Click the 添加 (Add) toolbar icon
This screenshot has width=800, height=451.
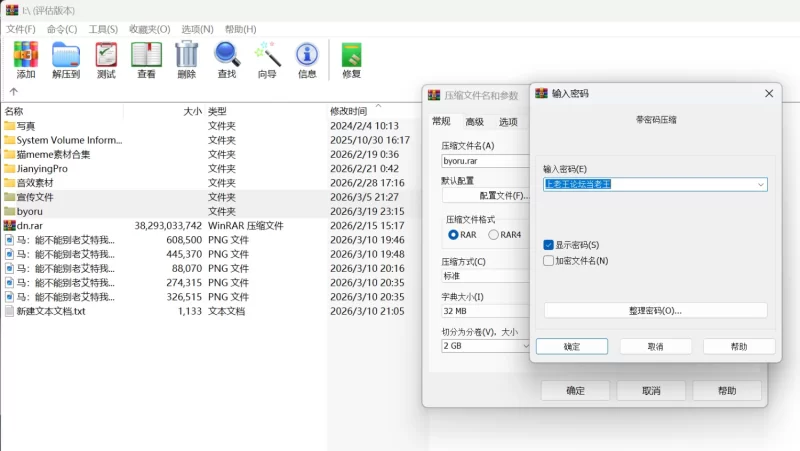tap(26, 59)
